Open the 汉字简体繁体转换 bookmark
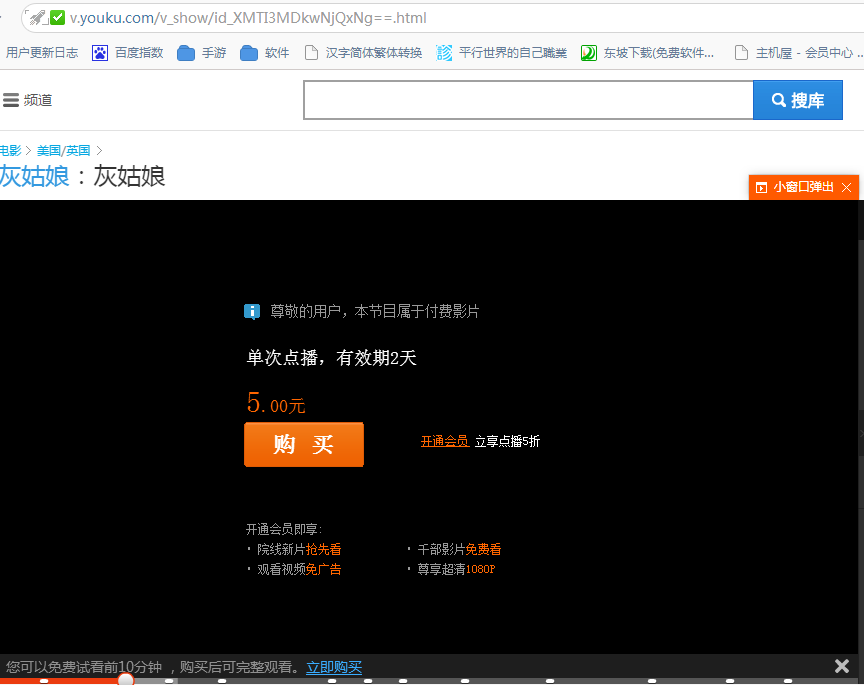864x685 pixels. click(x=364, y=53)
